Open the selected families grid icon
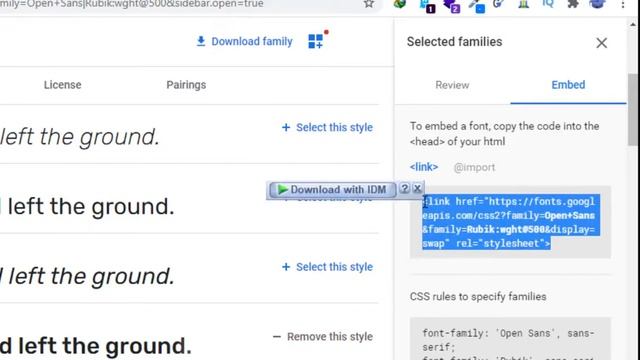640x360 pixels. pos(316,41)
